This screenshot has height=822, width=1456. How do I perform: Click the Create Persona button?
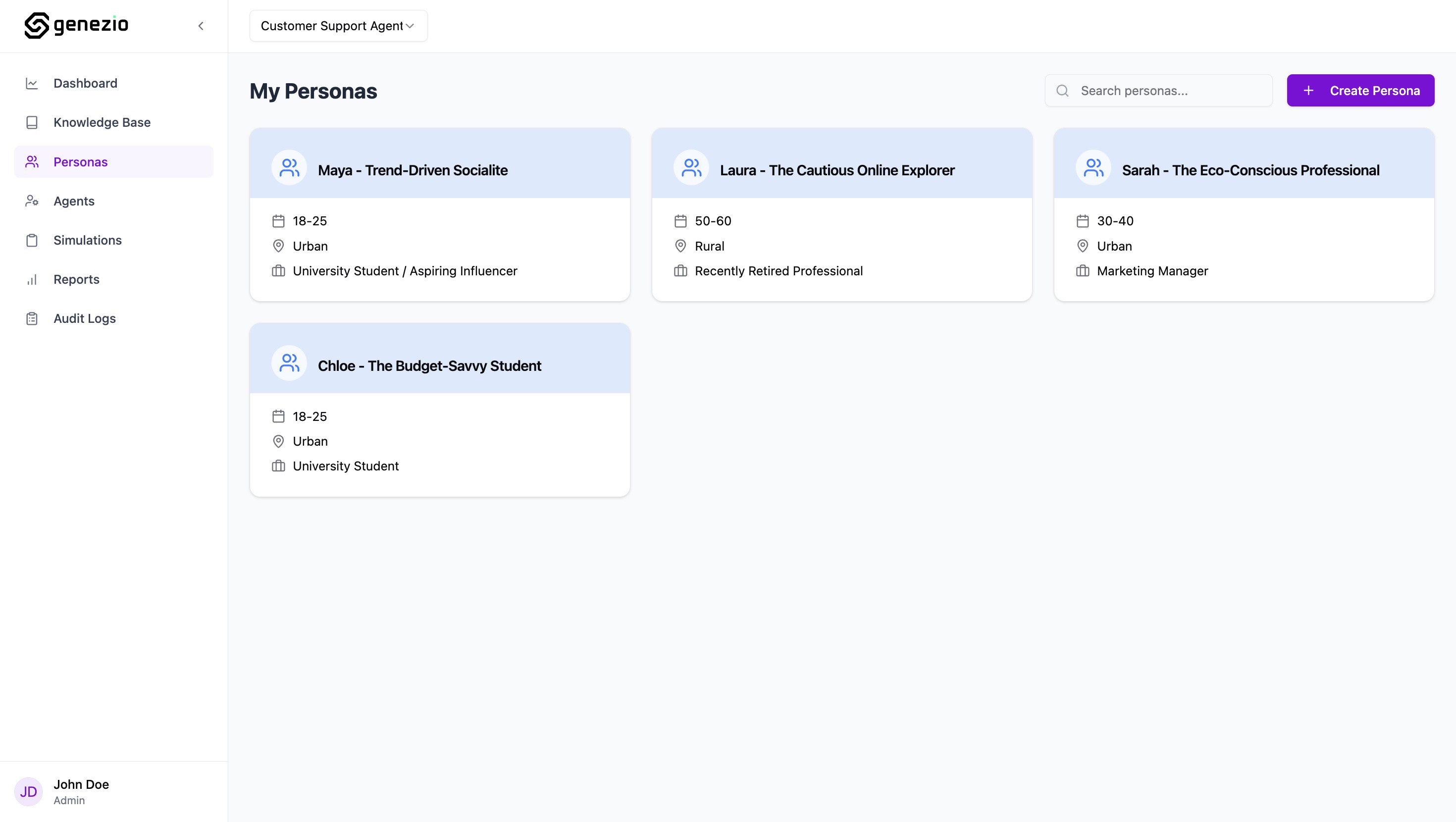[x=1360, y=91]
